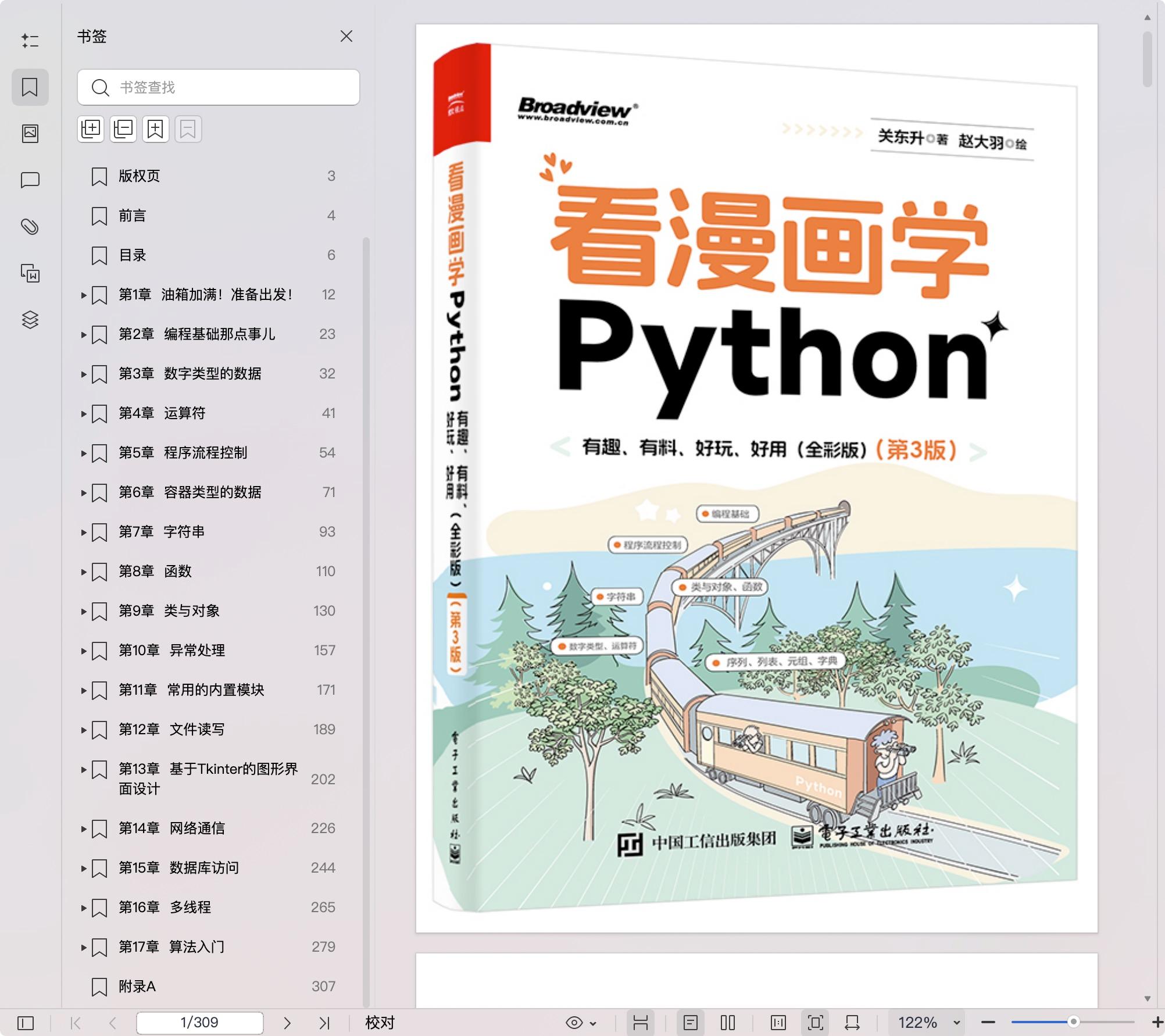Open the Layers panel in the sidebar
This screenshot has width=1165, height=1036.
click(x=30, y=319)
